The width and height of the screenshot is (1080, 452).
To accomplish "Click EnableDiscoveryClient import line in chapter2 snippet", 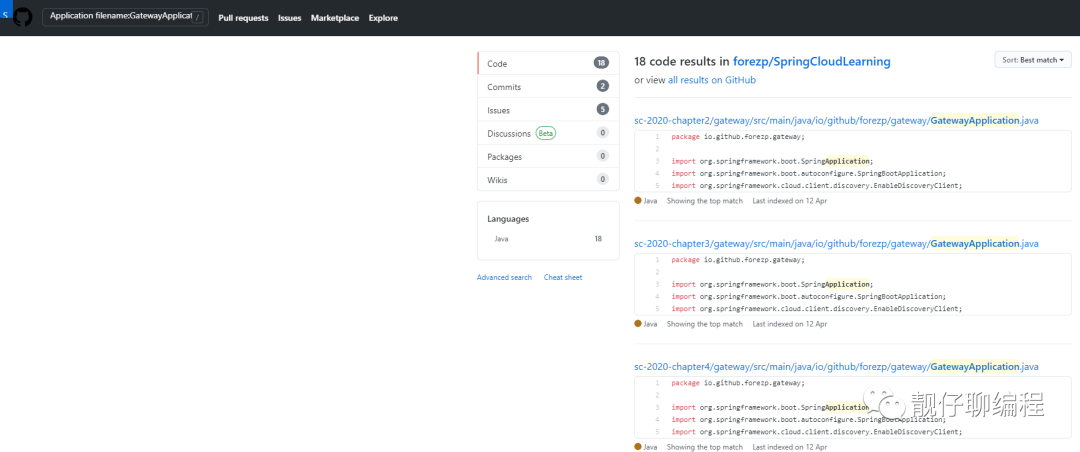I will point(816,186).
